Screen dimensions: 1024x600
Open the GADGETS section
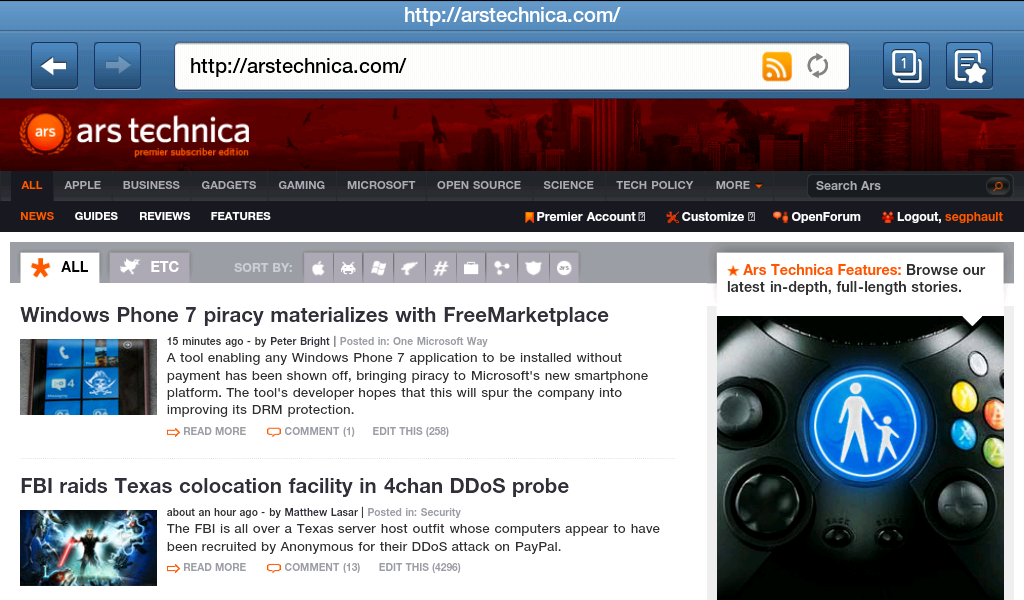pos(229,185)
